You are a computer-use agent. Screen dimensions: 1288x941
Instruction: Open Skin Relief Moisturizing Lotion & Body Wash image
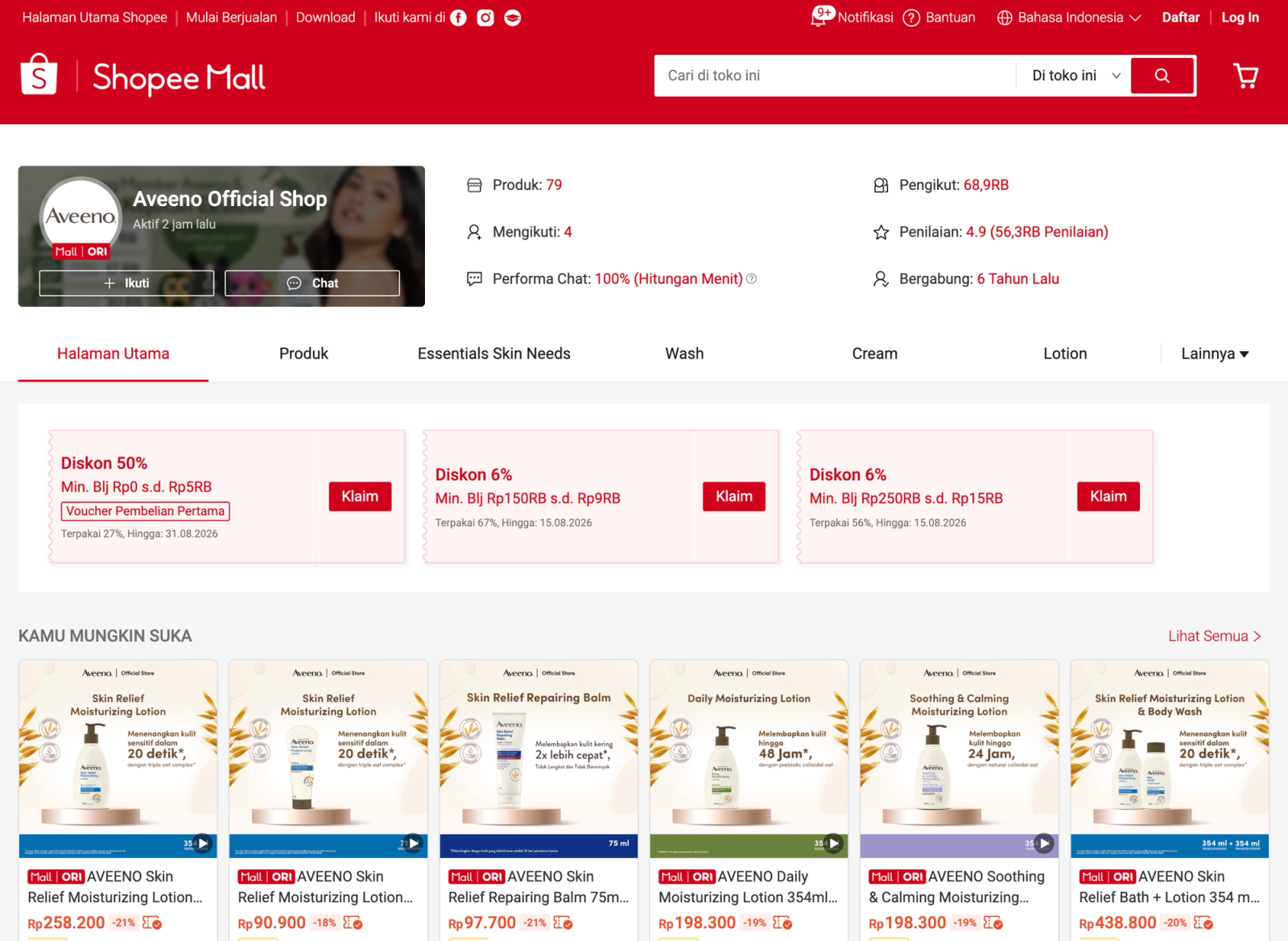tap(1170, 759)
